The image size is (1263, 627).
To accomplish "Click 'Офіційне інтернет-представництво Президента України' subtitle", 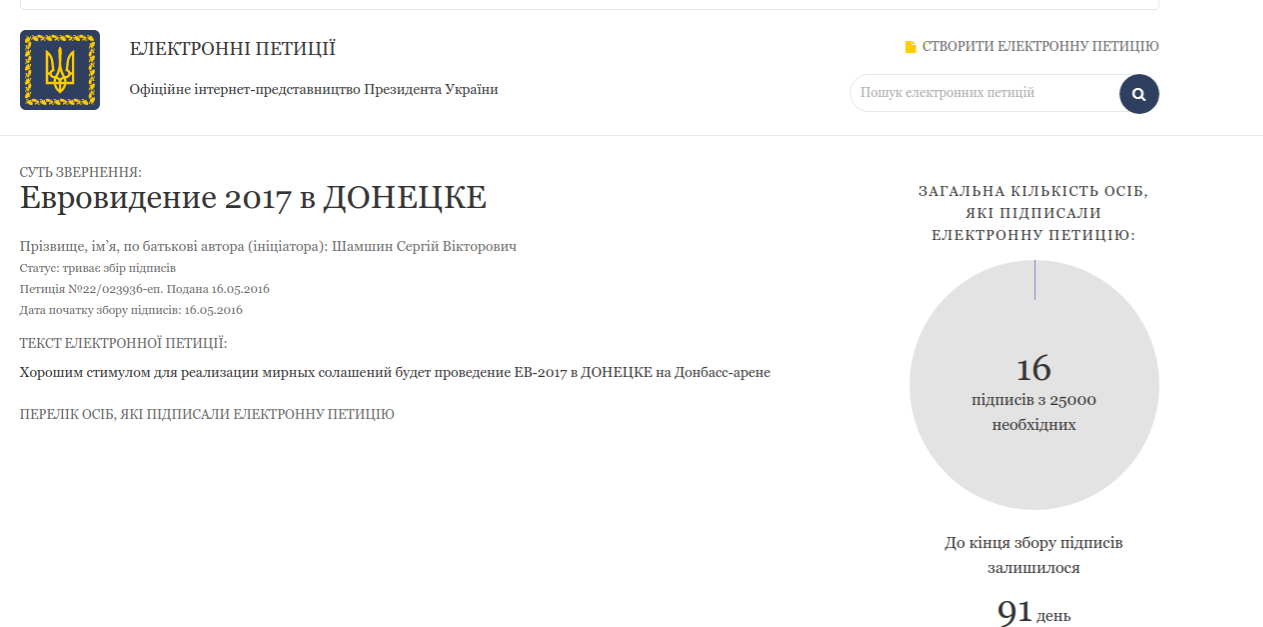I will pyautogui.click(x=314, y=90).
